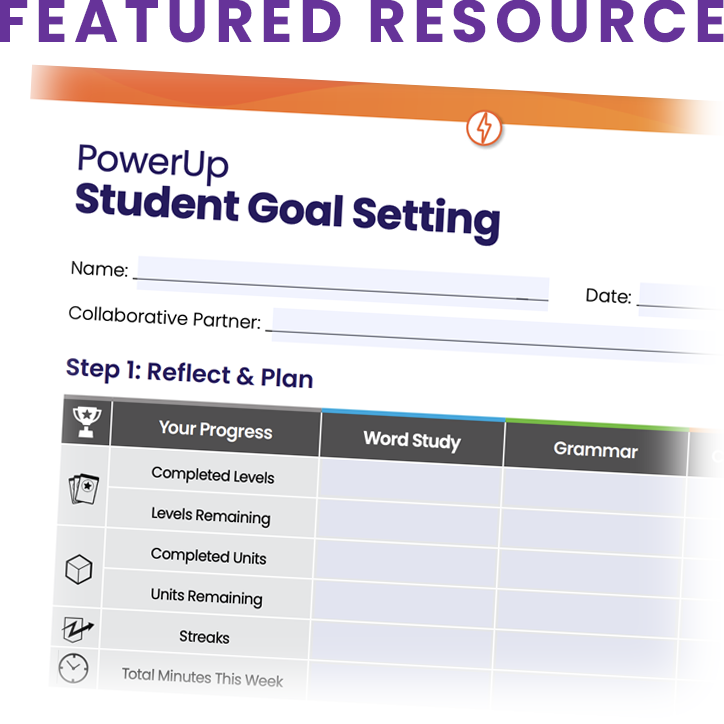
Task: Click the Student Goal Setting title
Action: point(287,213)
